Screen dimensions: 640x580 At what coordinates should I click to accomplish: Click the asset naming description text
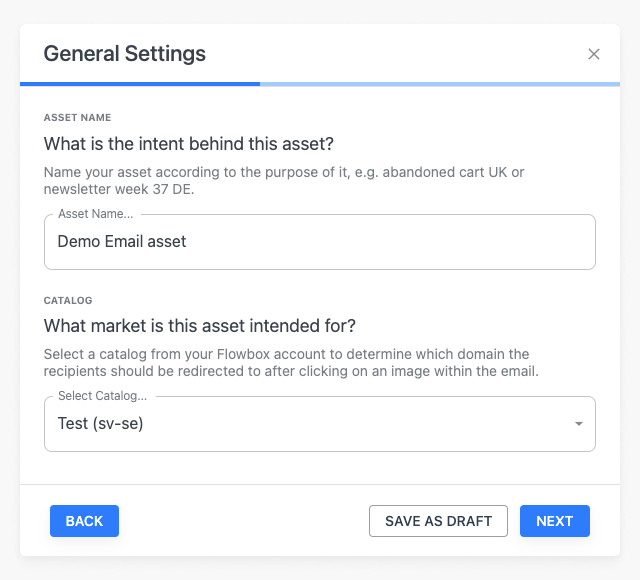(x=284, y=180)
